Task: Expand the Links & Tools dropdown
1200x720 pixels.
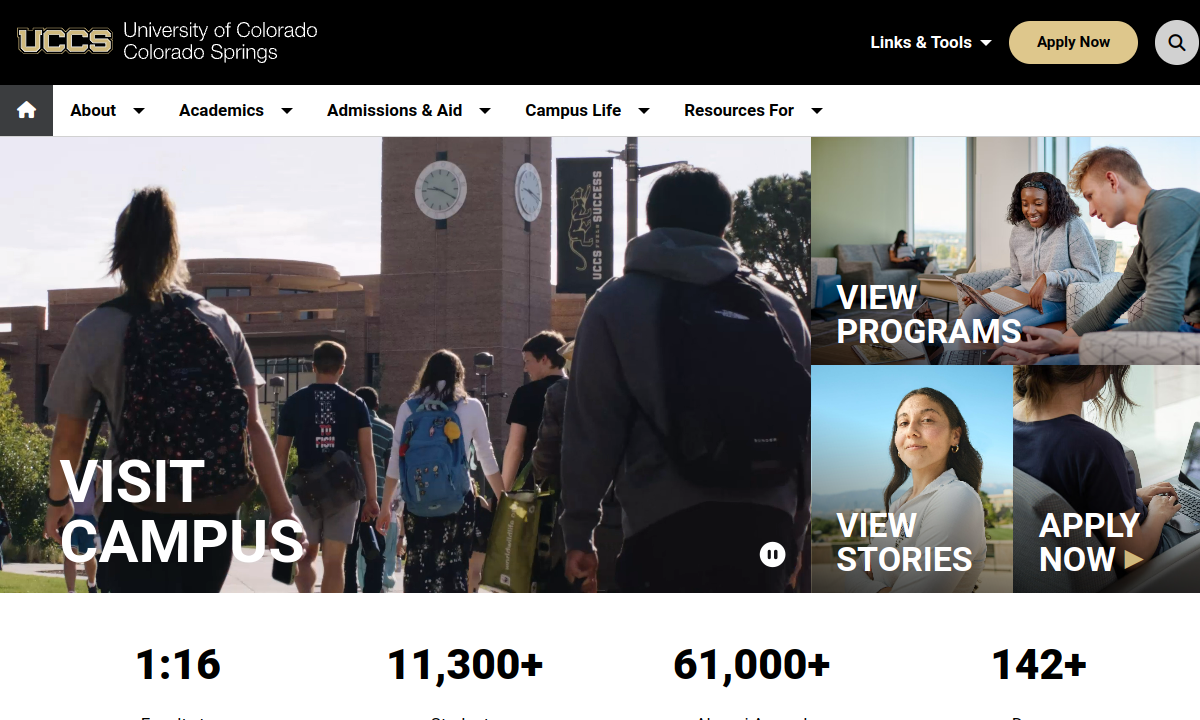Action: tap(930, 42)
